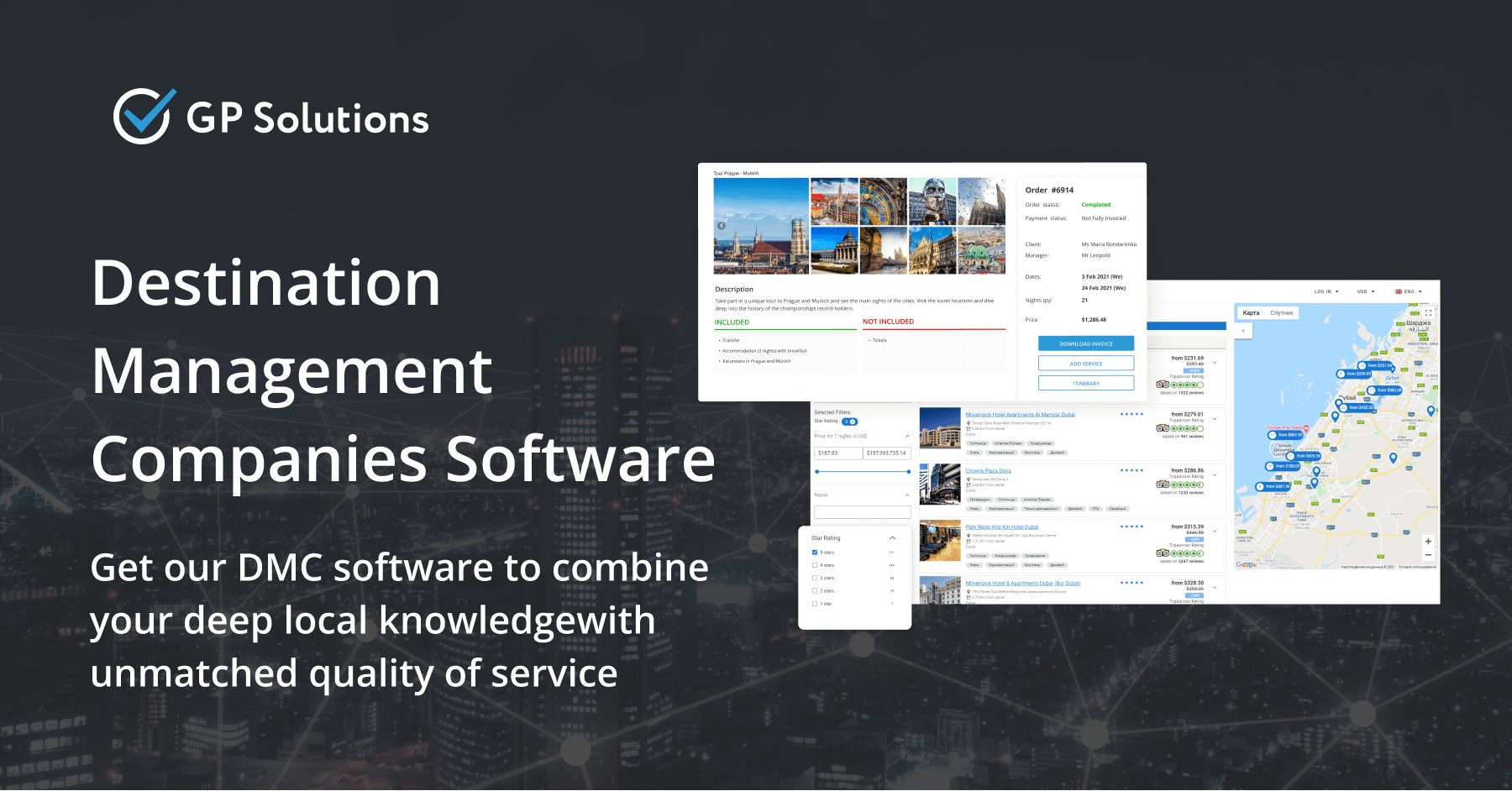Enable the 4 stars filter
The image size is (1512, 791).
(814, 565)
